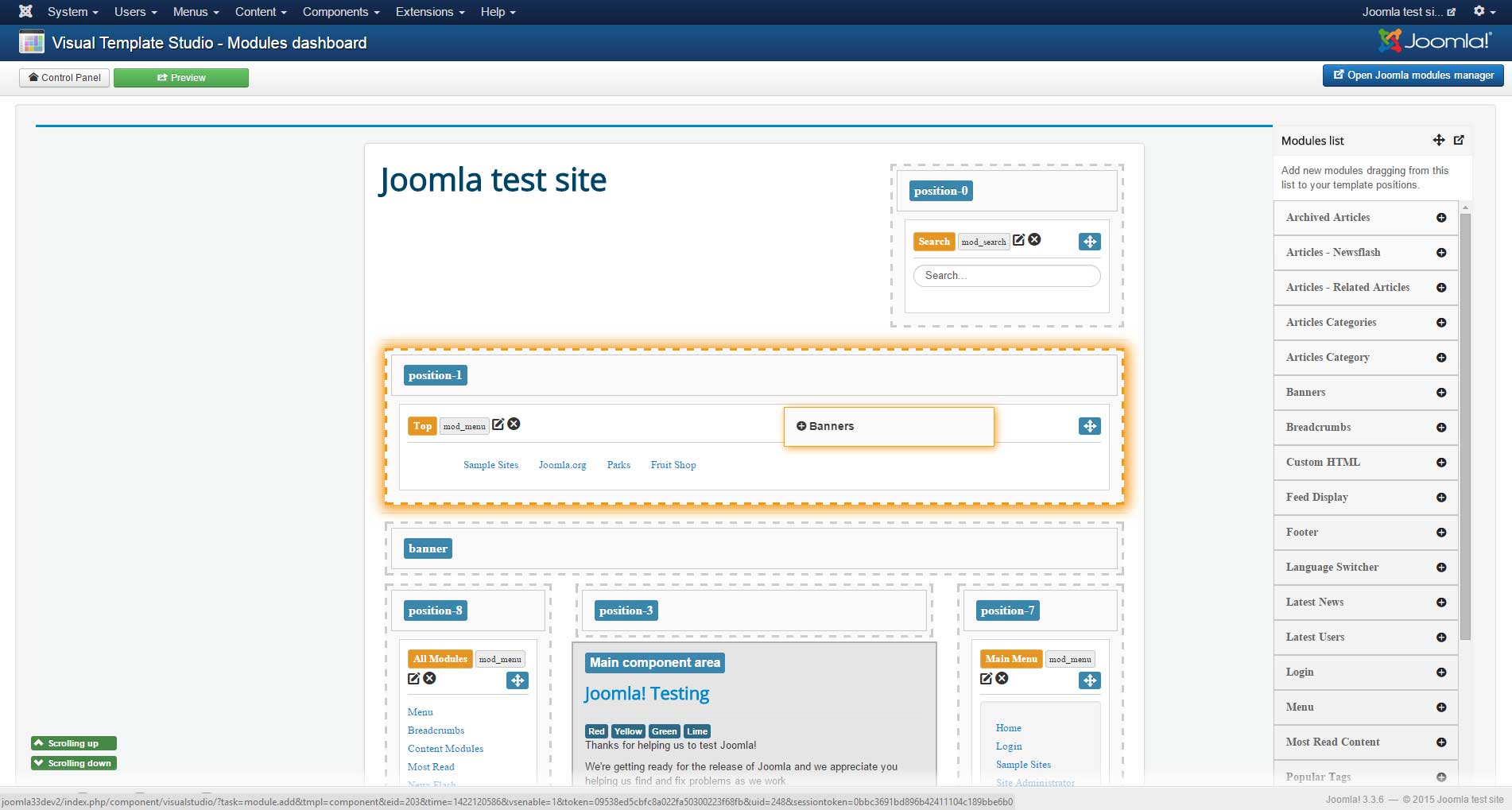This screenshot has width=1512, height=810.
Task: Click the Scrolling down button
Action: [73, 763]
